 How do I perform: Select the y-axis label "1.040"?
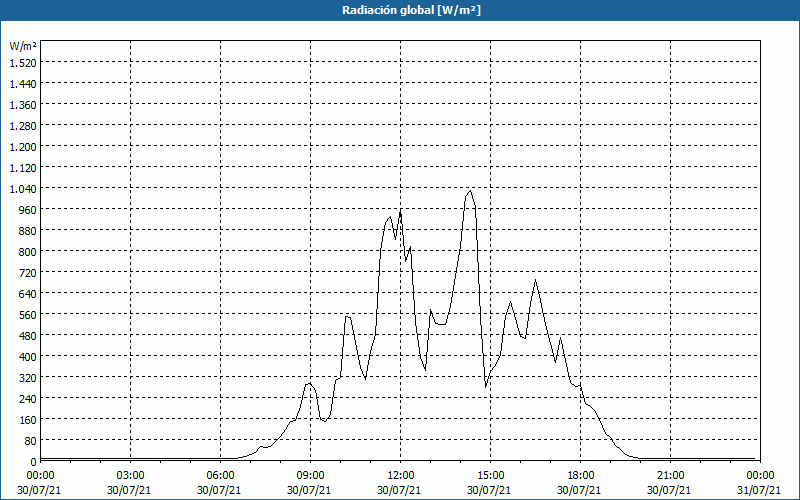click(x=23, y=189)
